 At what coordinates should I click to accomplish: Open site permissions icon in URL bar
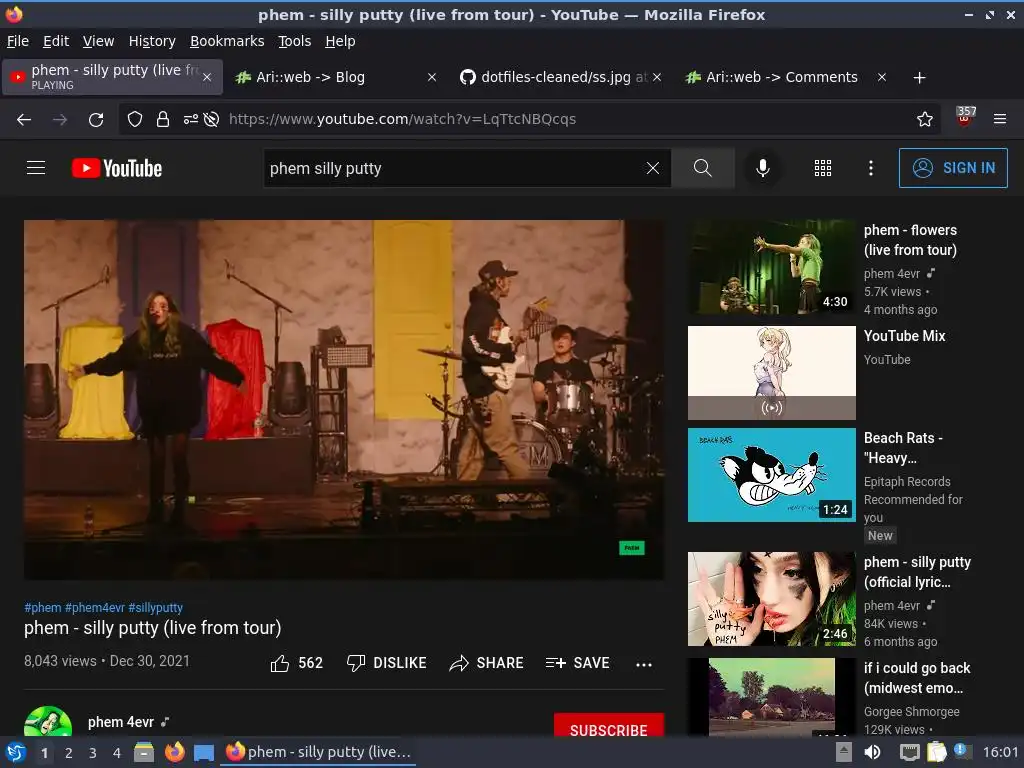click(191, 119)
